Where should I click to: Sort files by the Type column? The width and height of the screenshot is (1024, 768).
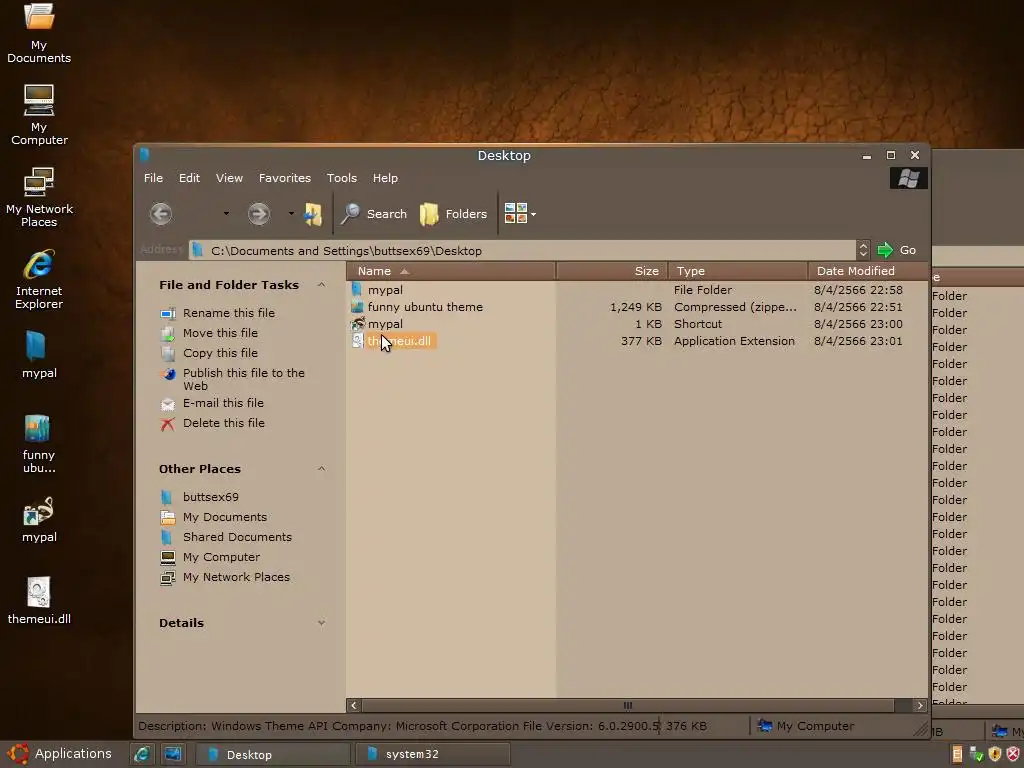click(x=738, y=271)
